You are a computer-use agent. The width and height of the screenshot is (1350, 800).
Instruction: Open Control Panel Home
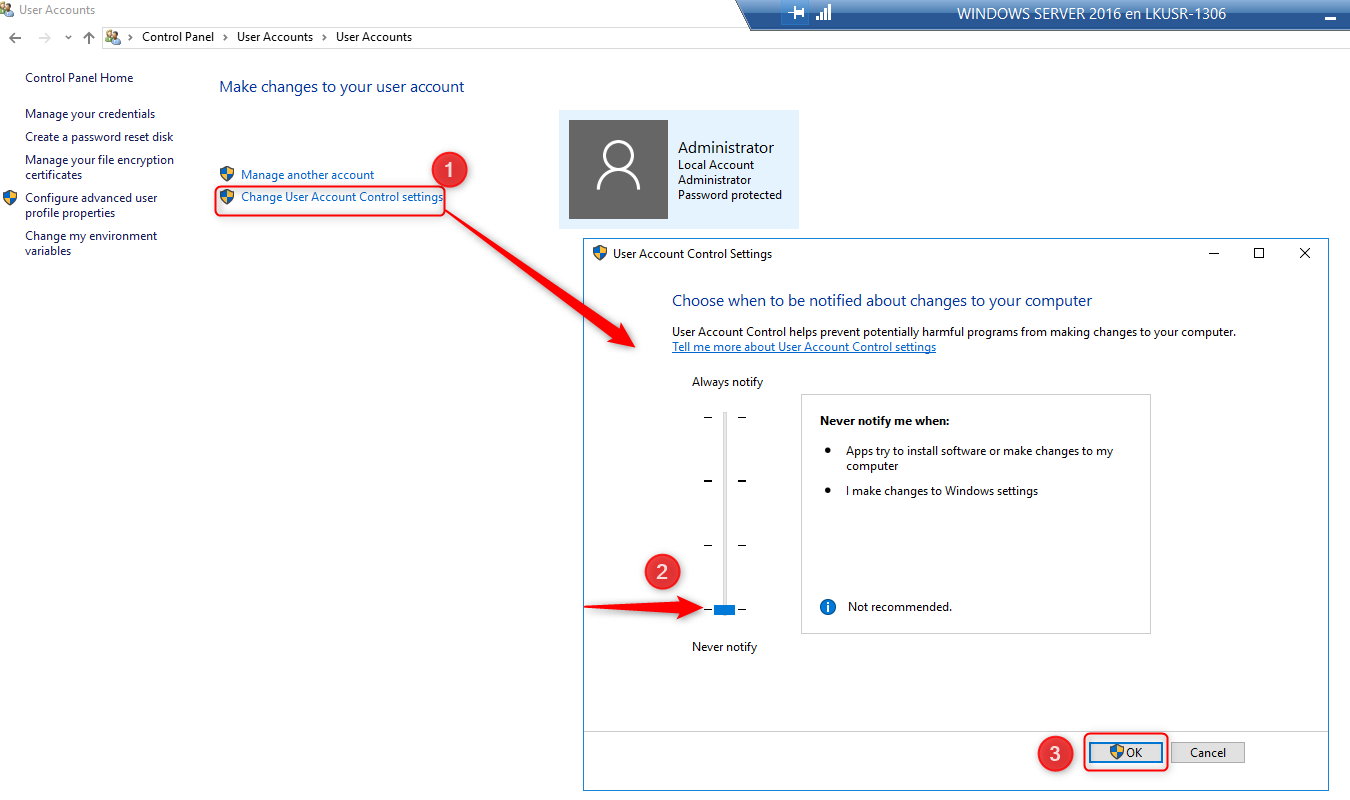tap(79, 78)
